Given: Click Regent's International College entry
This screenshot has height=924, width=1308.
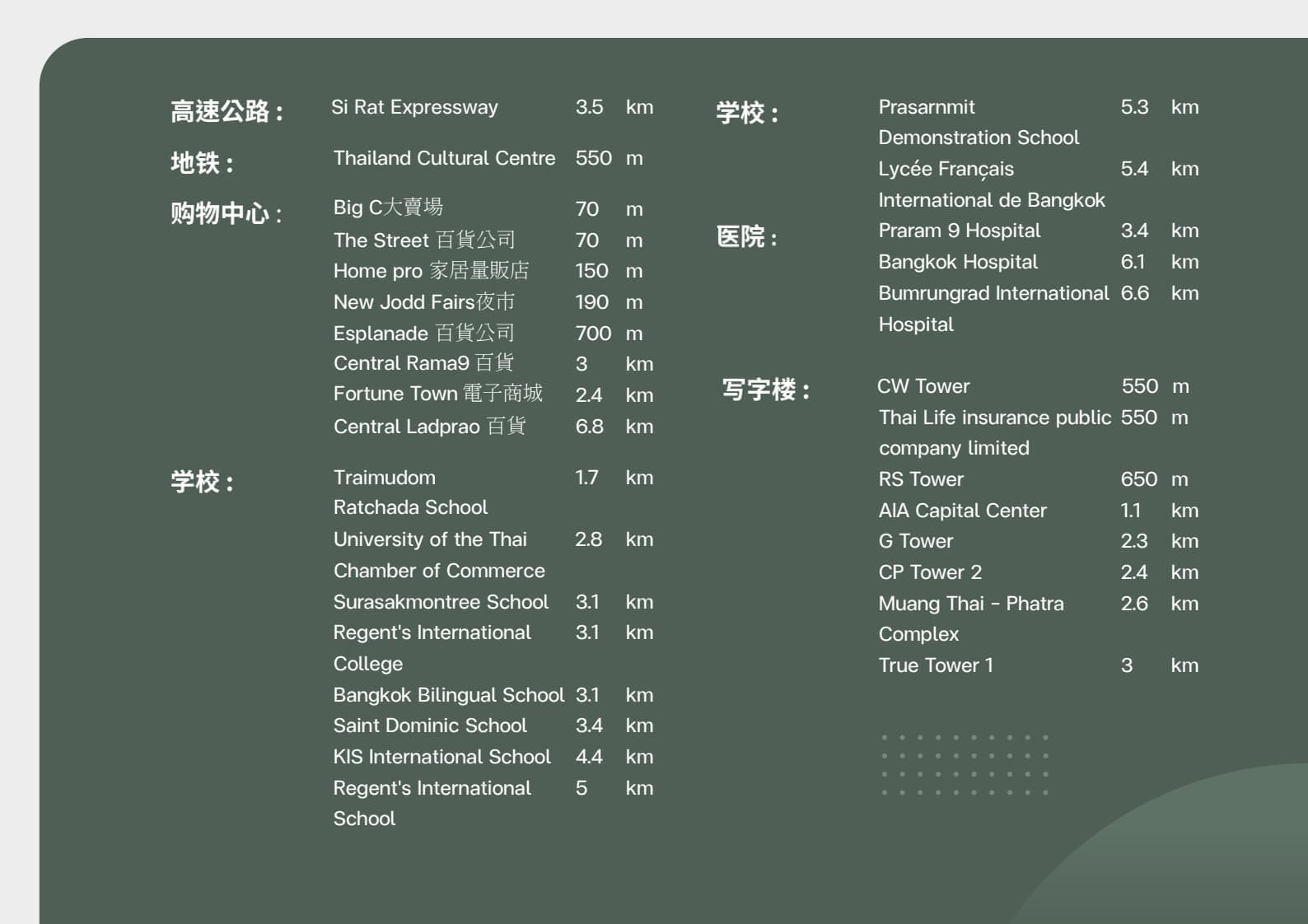Looking at the screenshot, I should tap(432, 648).
